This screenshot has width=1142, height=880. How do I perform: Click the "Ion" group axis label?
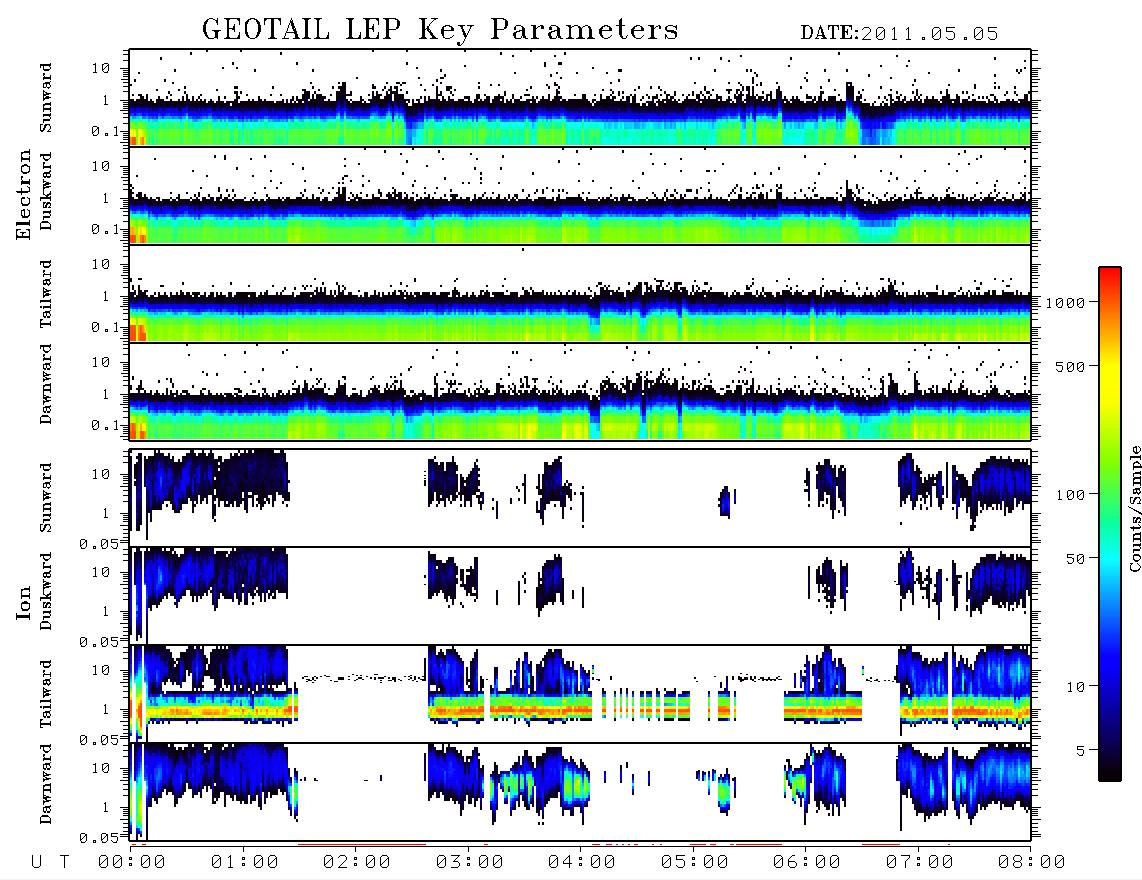point(23,602)
